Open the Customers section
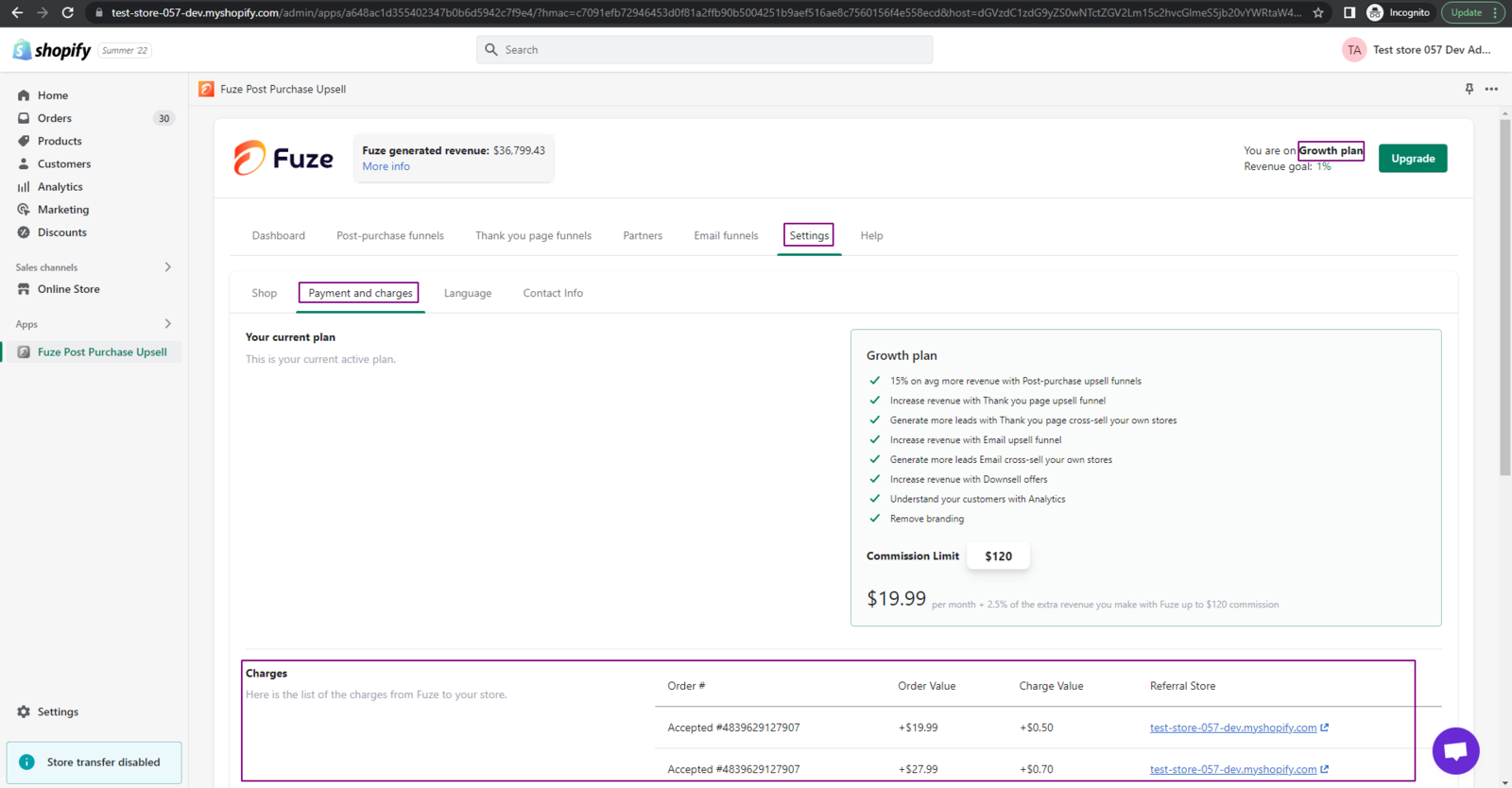This screenshot has width=1512, height=788. pos(64,163)
